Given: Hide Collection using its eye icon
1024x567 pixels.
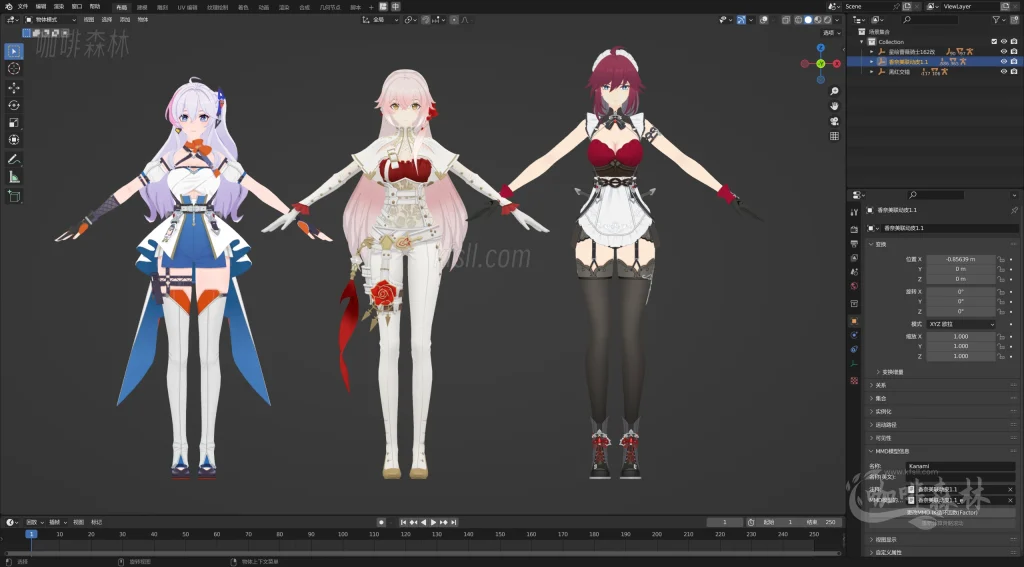Looking at the screenshot, I should pos(1004,42).
